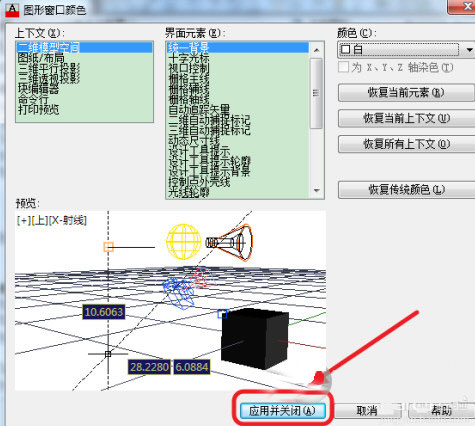Select 三维透视投影 context
This screenshot has width=475, height=426.
click(x=84, y=78)
